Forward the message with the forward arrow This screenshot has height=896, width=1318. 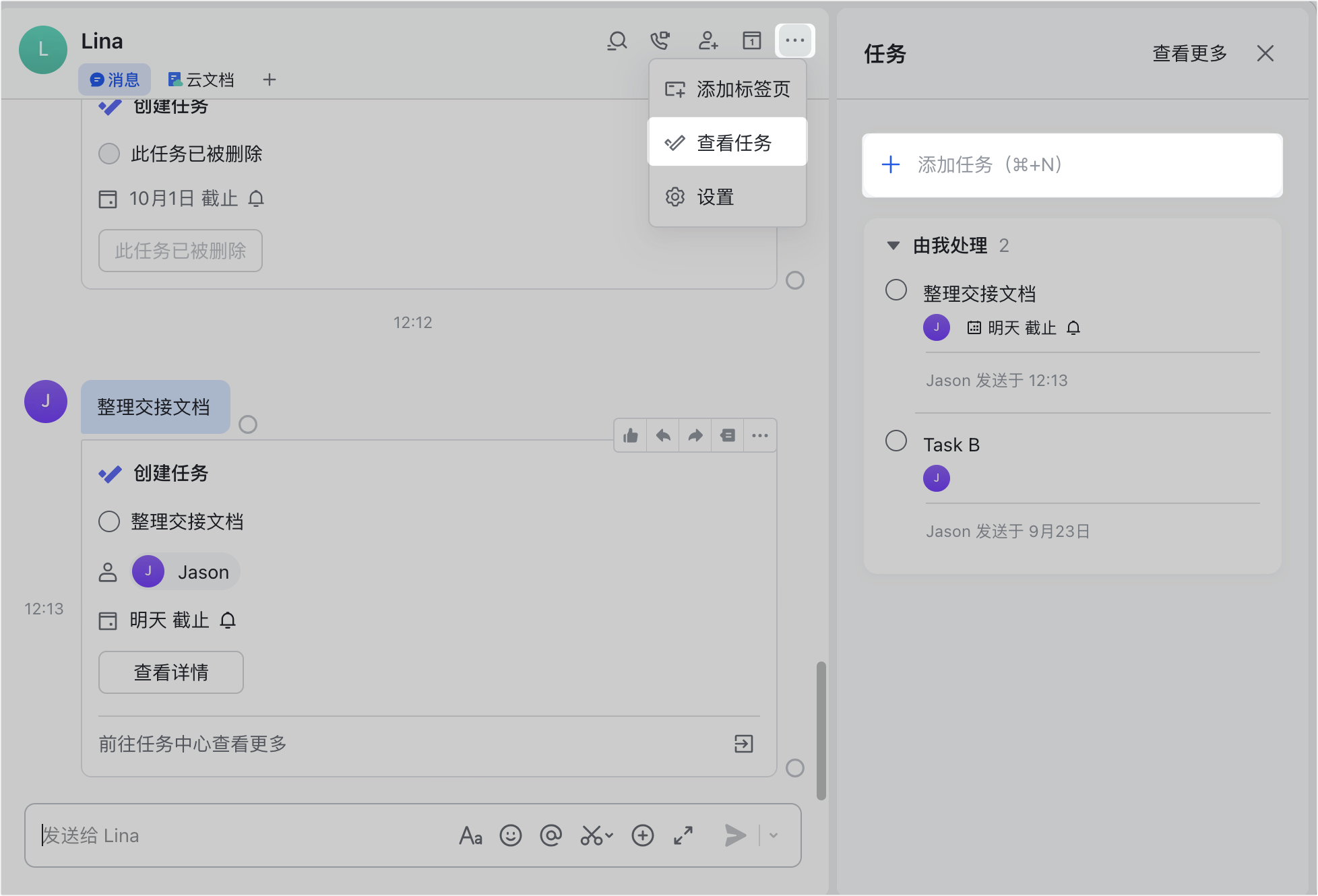coord(695,436)
